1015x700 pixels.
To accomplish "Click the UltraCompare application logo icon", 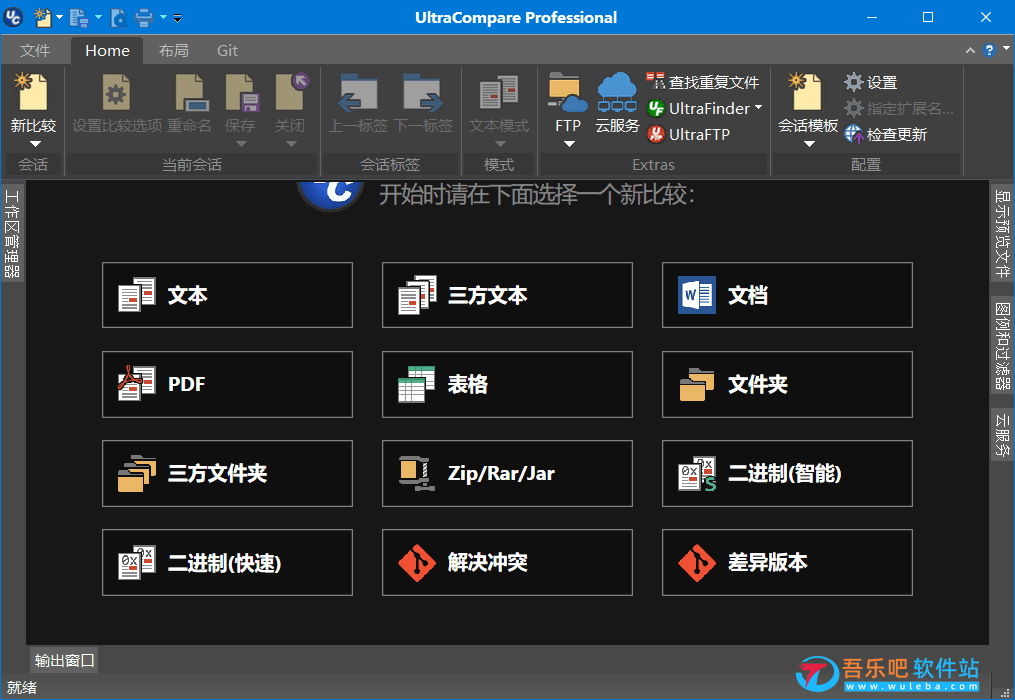I will pos(13,17).
